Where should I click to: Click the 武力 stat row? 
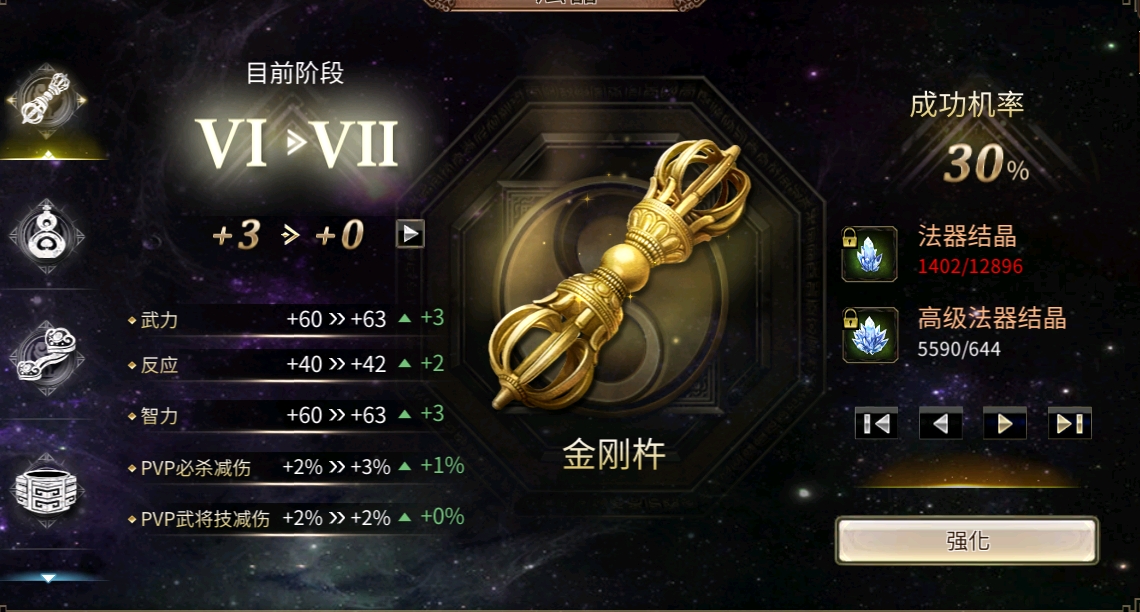287,319
